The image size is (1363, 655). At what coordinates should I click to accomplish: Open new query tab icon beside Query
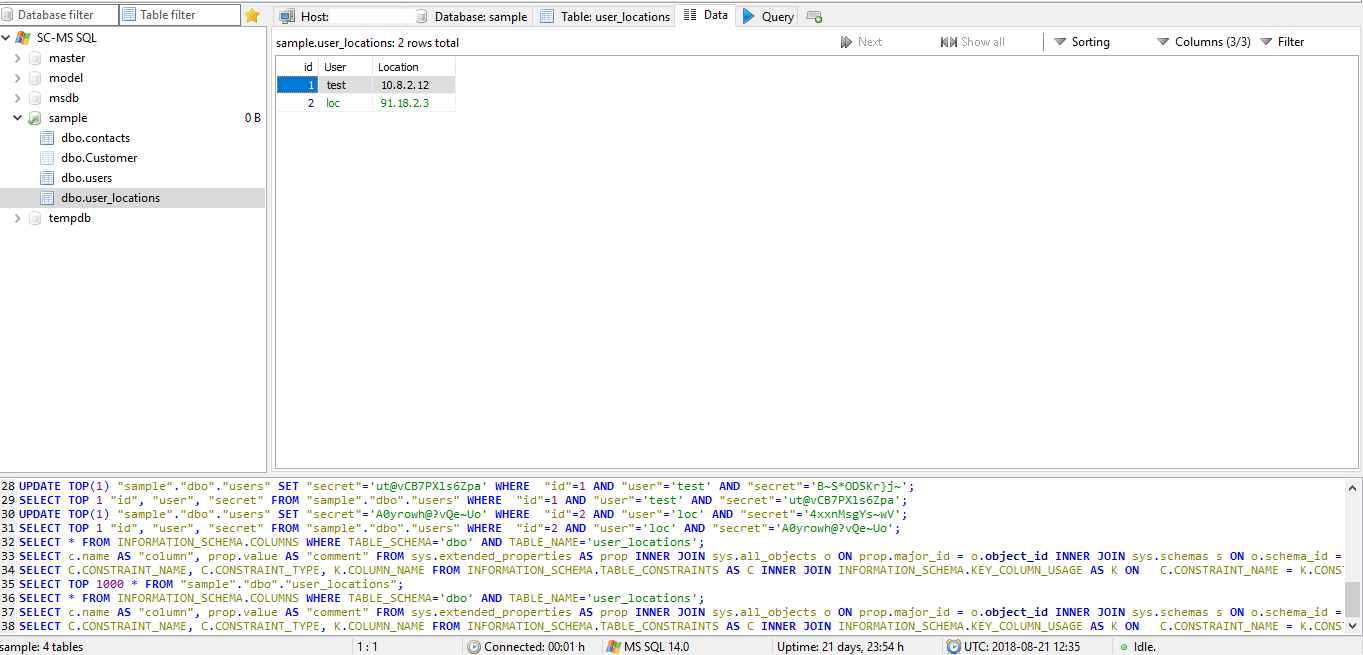point(814,16)
